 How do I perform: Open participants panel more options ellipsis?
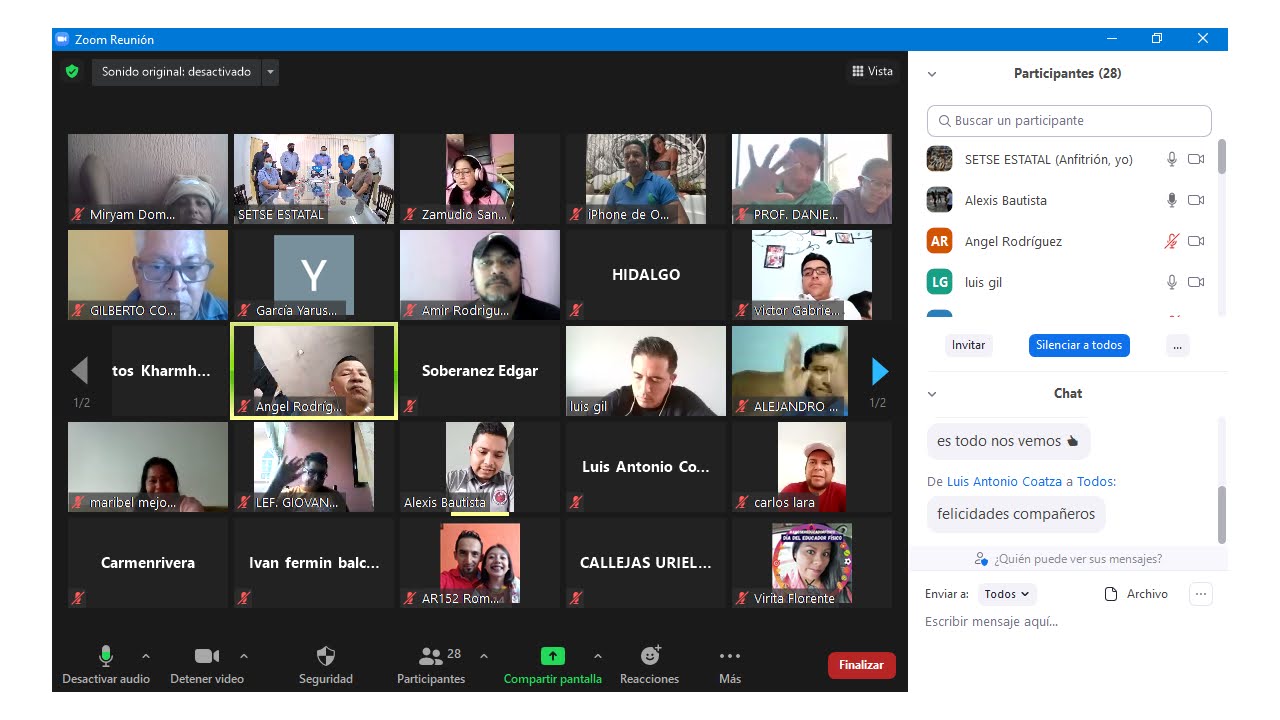(1177, 345)
